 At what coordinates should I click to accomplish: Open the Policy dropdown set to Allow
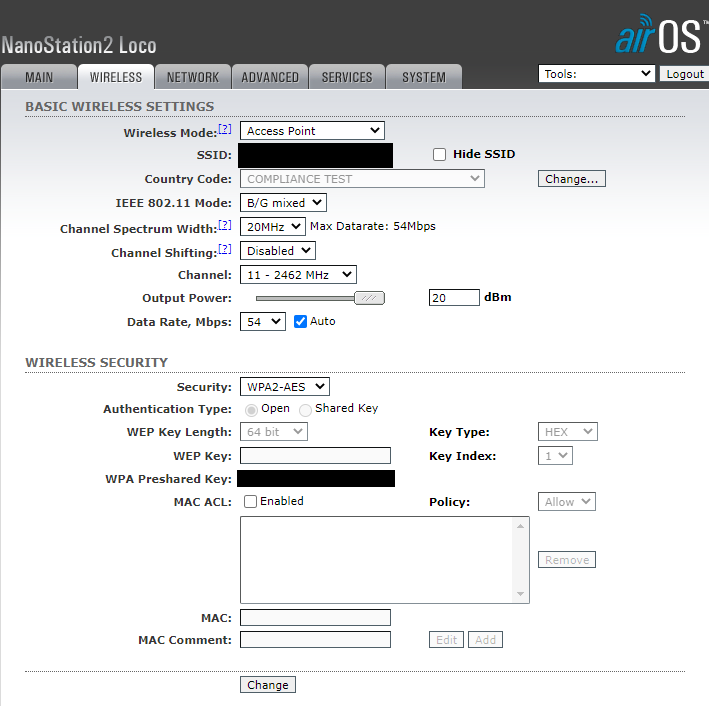(x=567, y=502)
